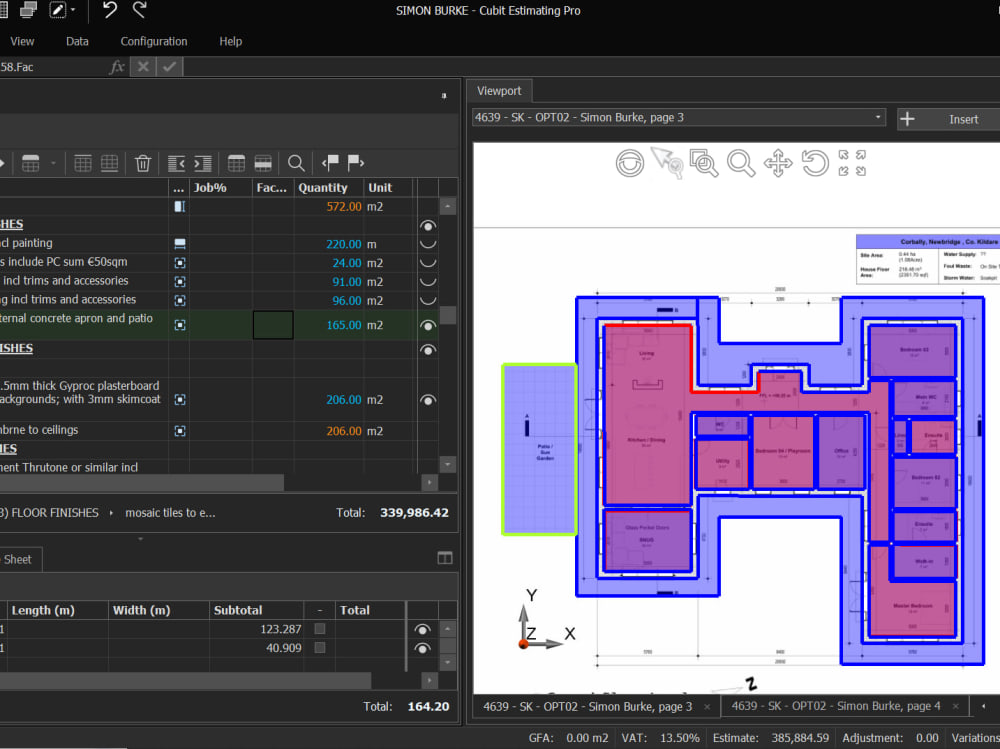Switch to the Viewport tab

point(499,91)
